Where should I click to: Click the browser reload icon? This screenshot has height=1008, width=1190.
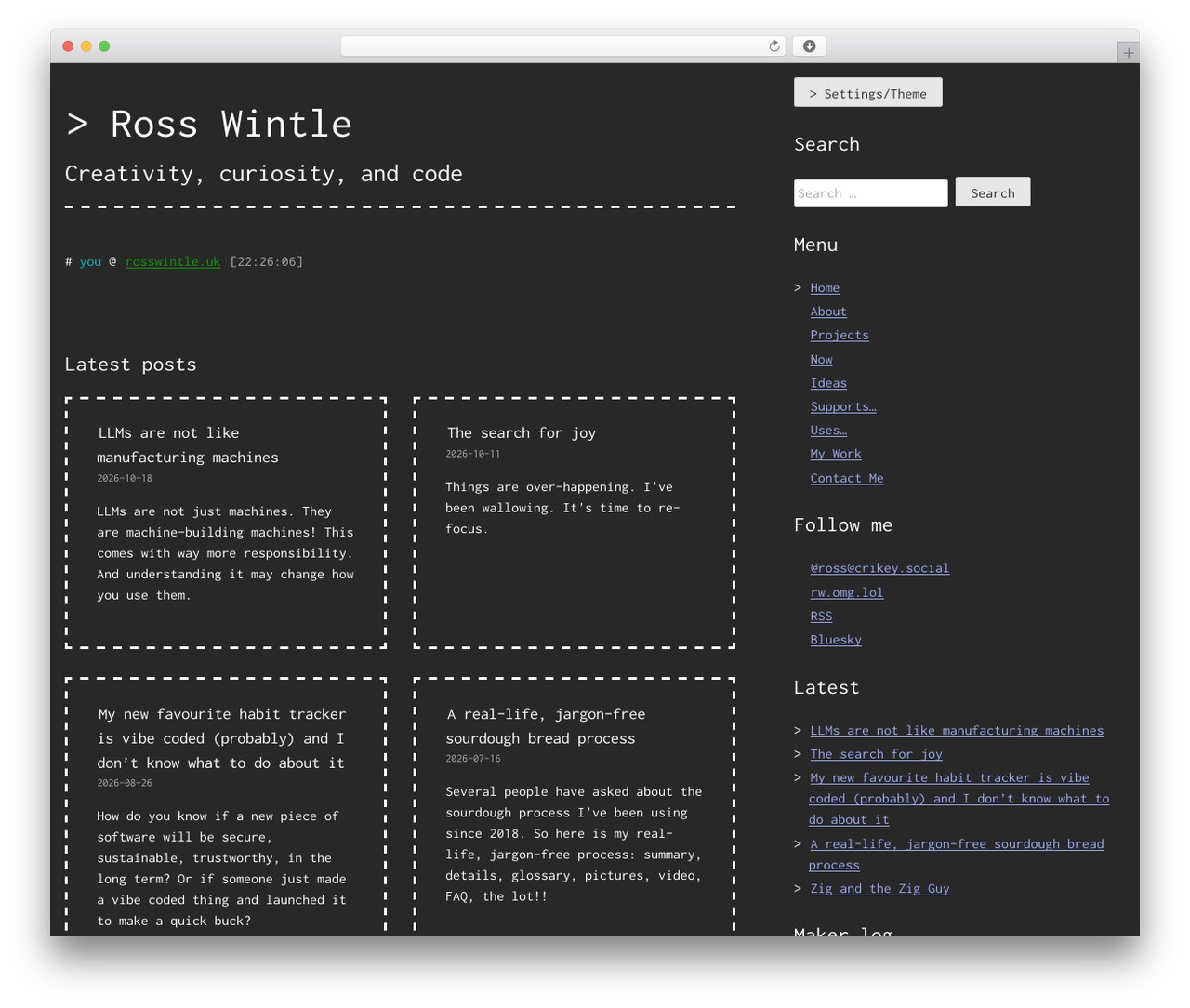(773, 46)
